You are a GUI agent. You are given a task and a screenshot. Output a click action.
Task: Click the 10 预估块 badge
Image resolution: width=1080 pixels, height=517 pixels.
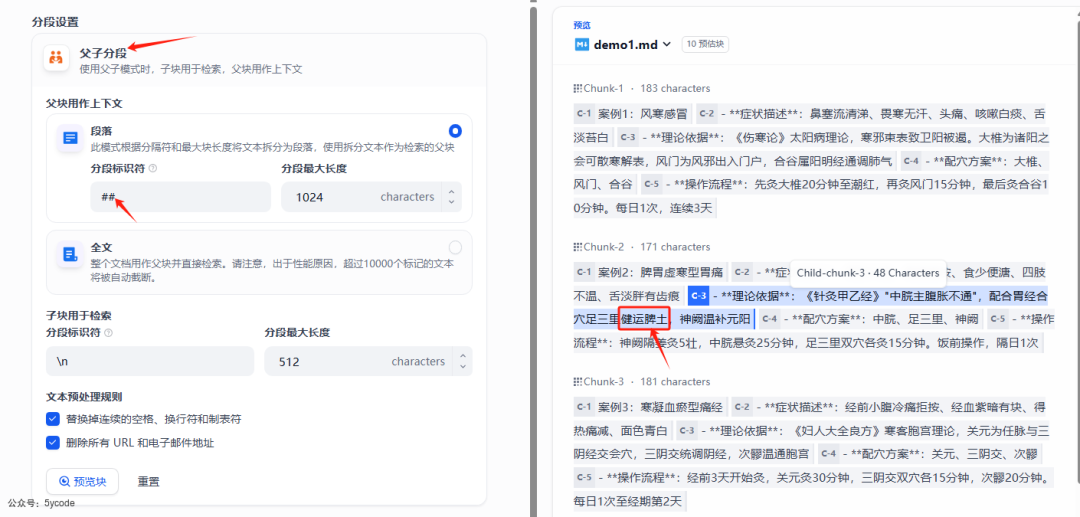click(x=705, y=44)
